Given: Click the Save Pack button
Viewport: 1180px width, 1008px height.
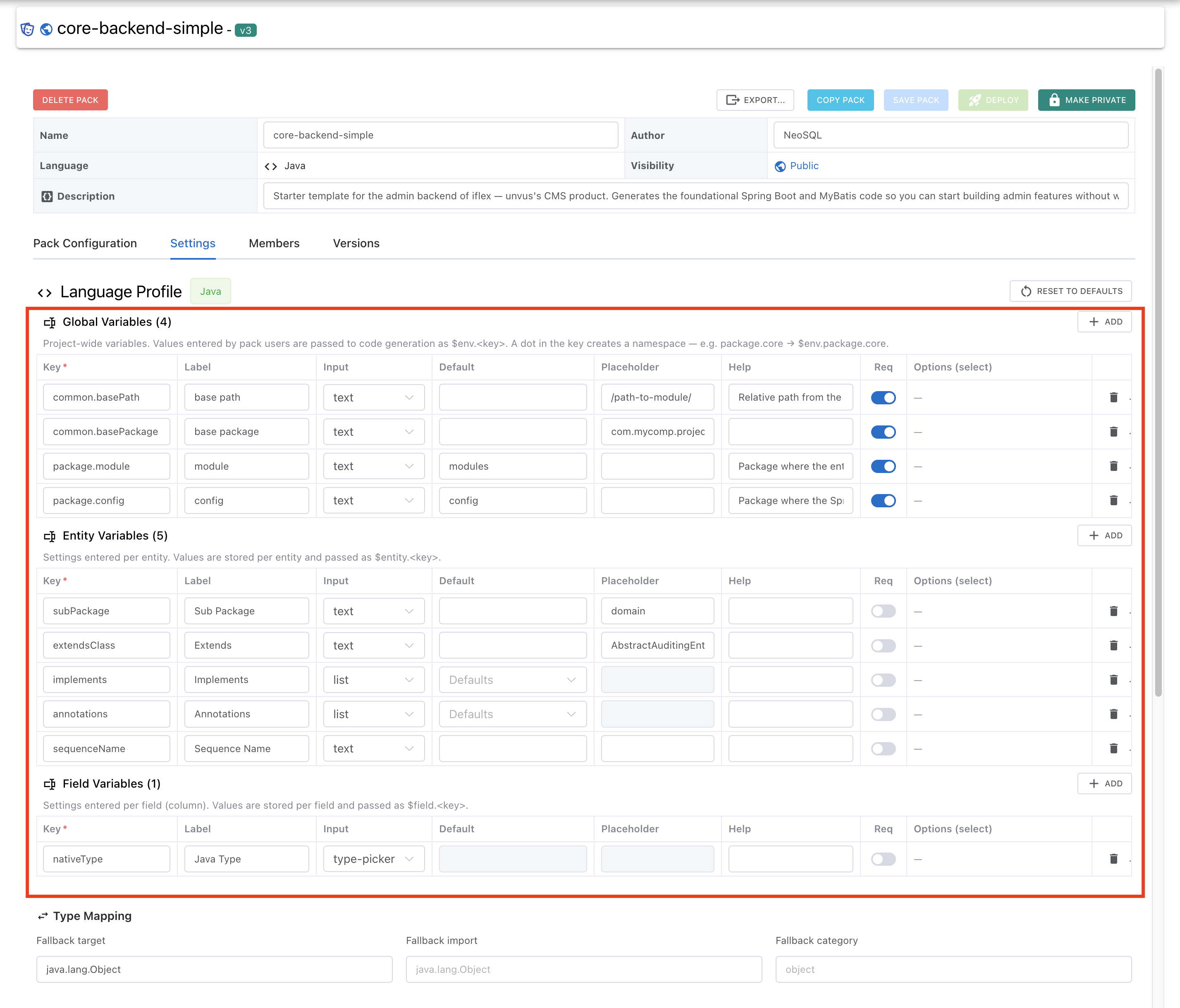Looking at the screenshot, I should click(x=916, y=100).
